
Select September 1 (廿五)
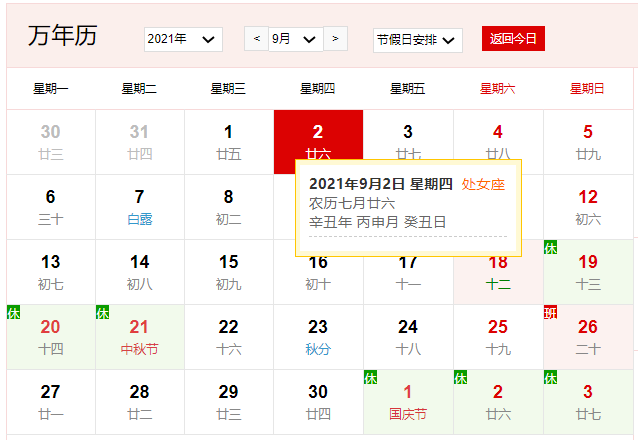pos(229,142)
